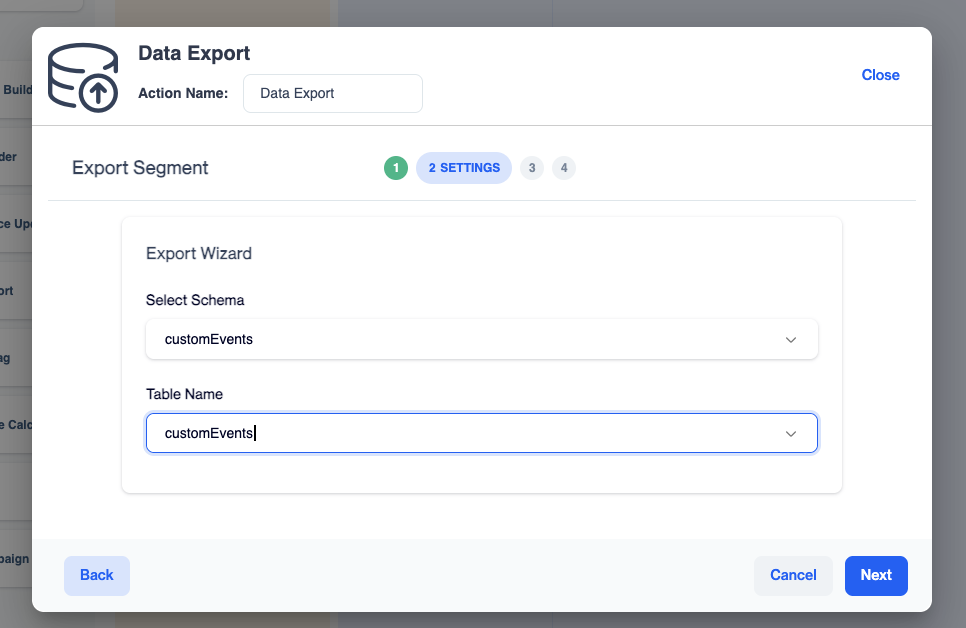Click the Select Schema label
This screenshot has height=628, width=966.
[x=195, y=300]
